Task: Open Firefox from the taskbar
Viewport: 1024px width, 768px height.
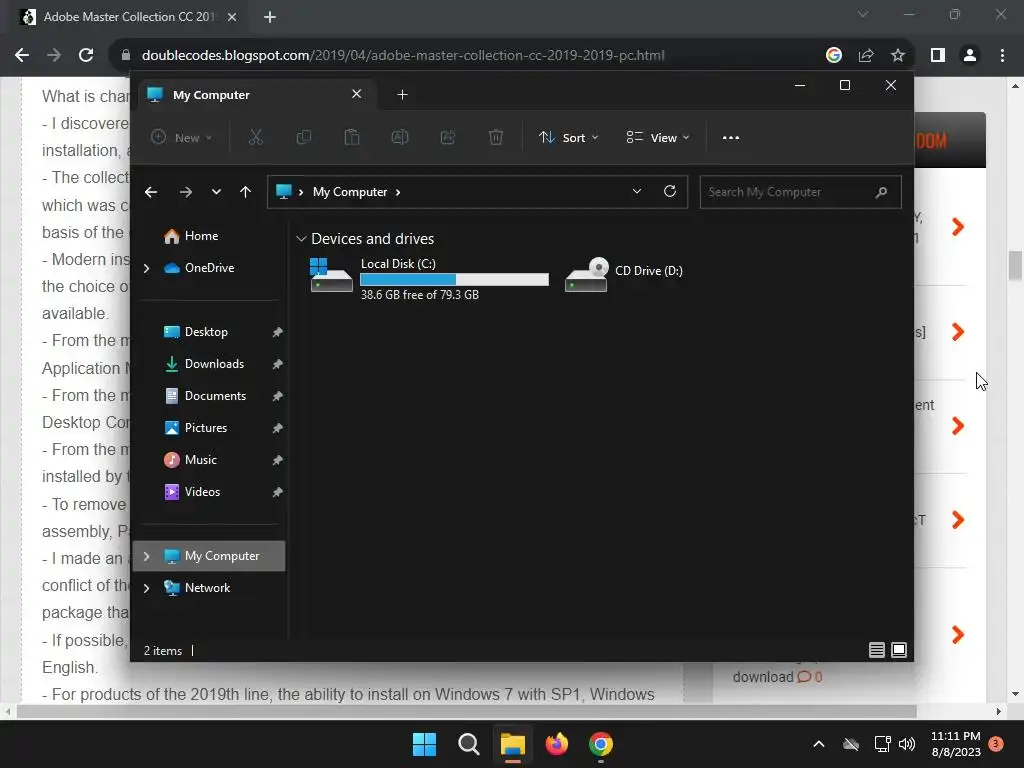Action: point(556,744)
